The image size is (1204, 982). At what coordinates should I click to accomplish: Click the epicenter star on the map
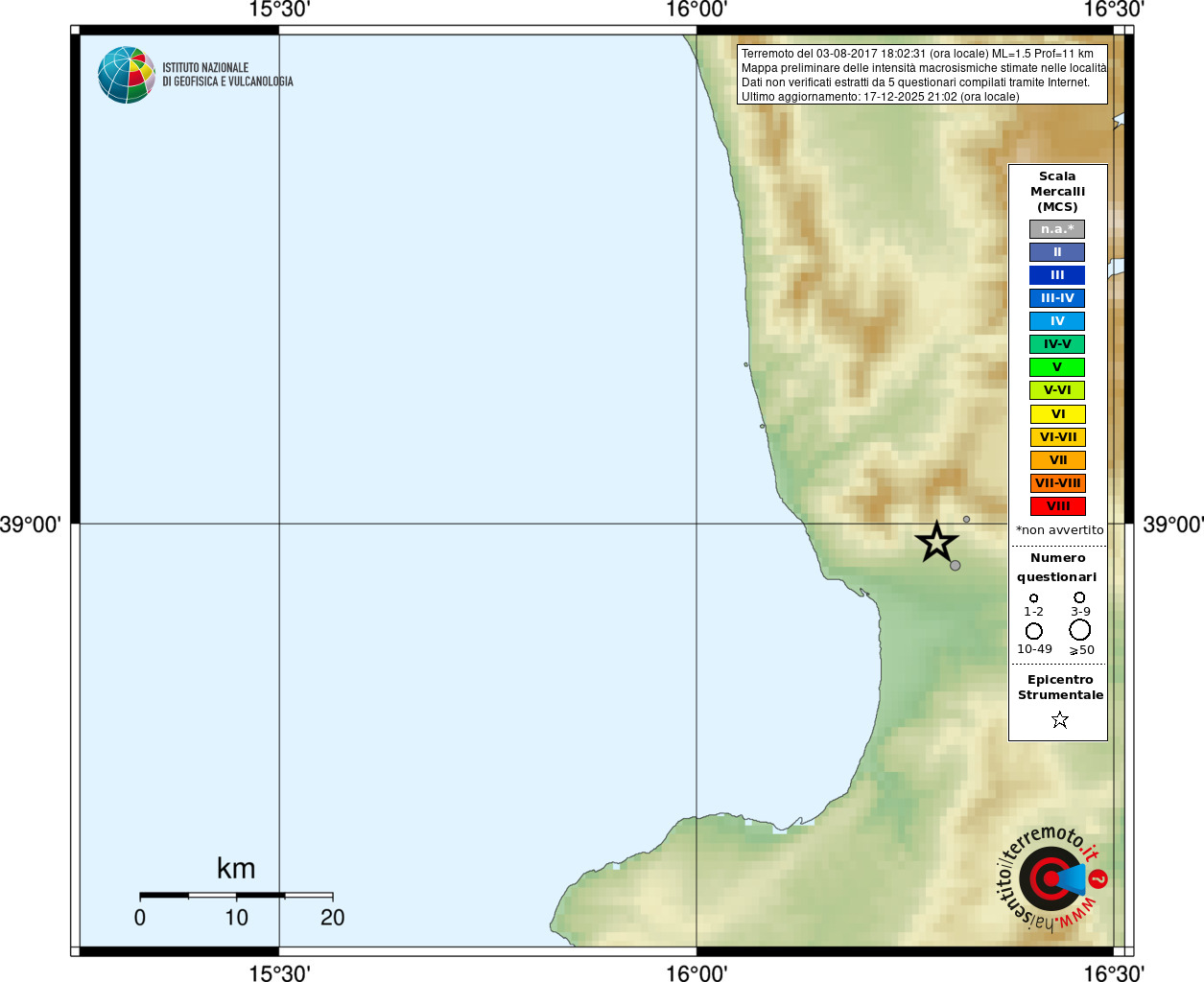(936, 543)
